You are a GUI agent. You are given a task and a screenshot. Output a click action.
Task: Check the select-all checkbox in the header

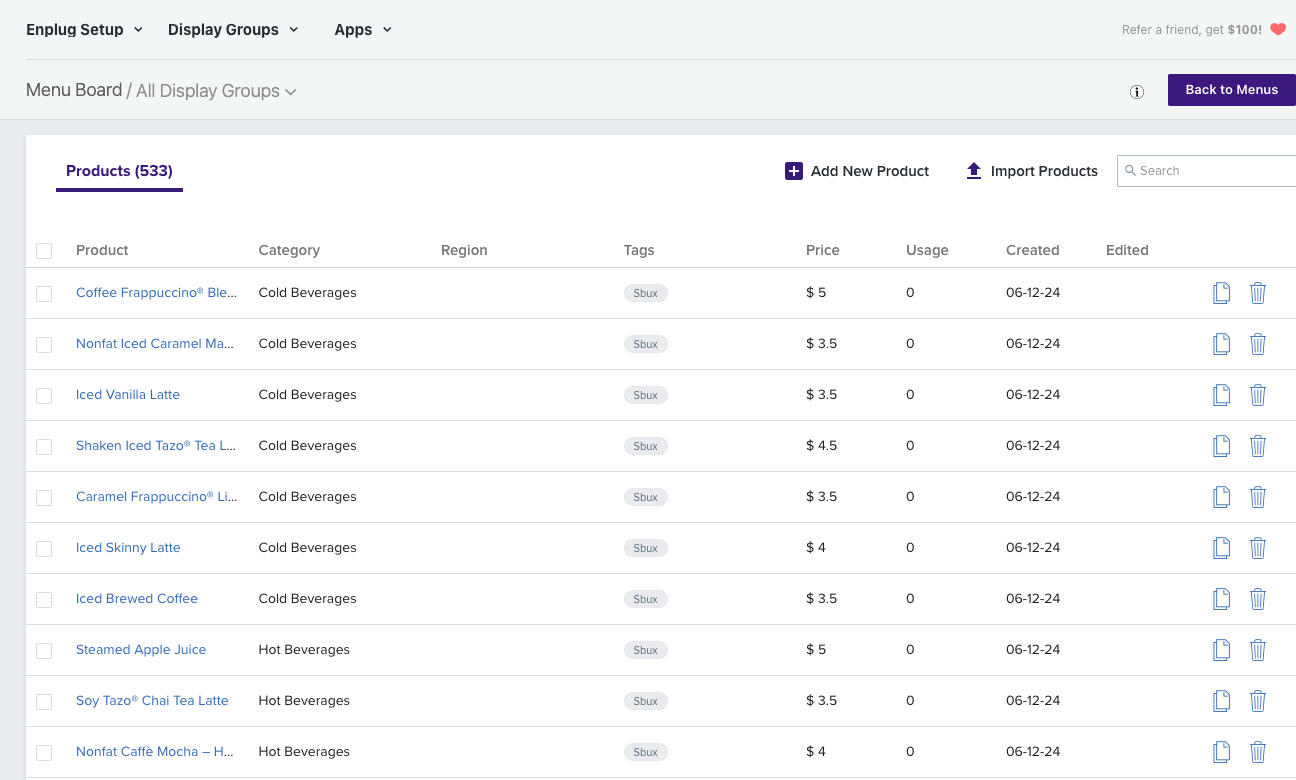point(44,250)
